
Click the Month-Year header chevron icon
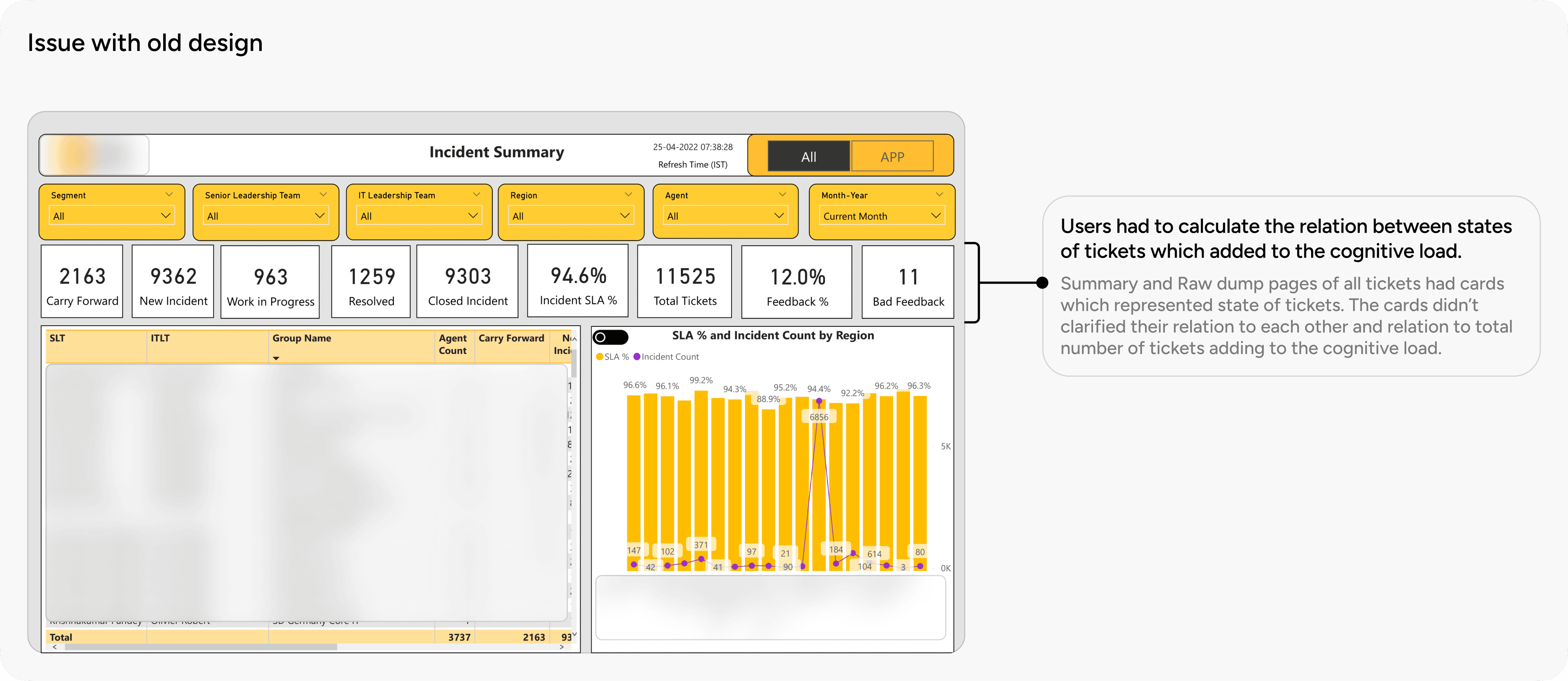point(939,195)
